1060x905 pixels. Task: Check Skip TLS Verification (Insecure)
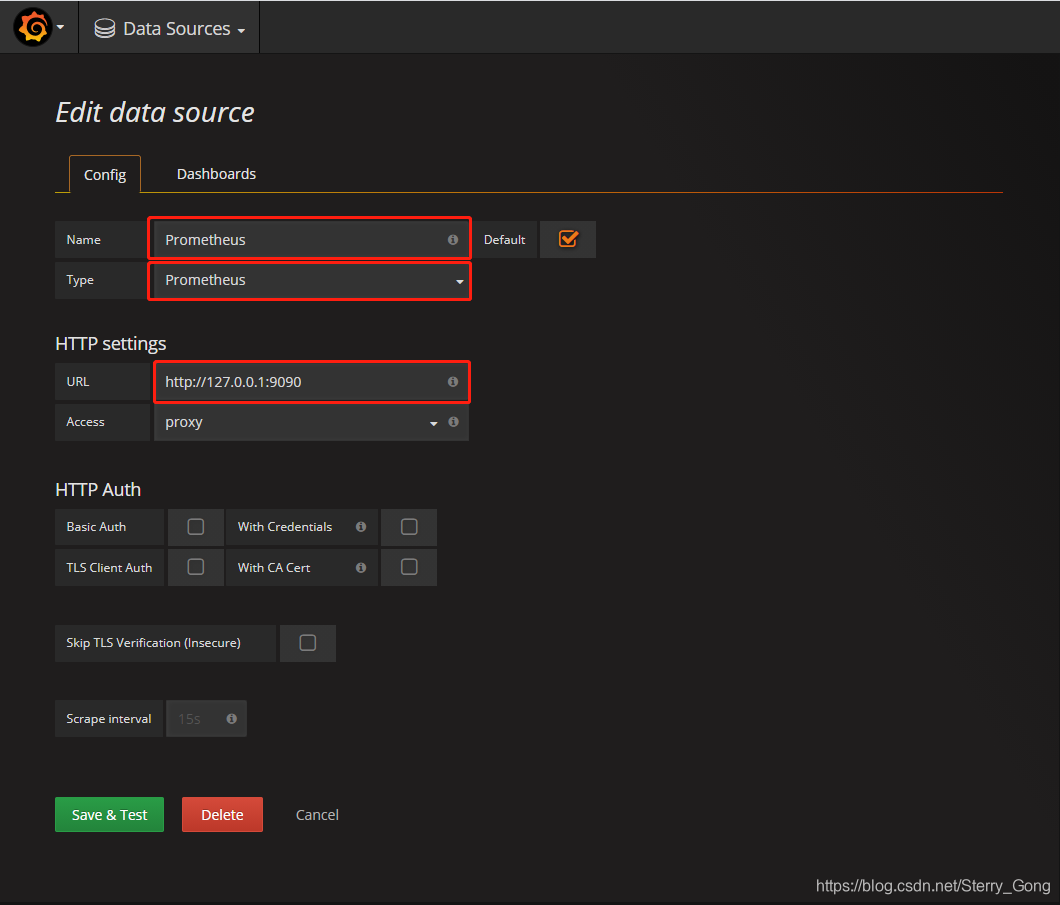click(x=308, y=643)
